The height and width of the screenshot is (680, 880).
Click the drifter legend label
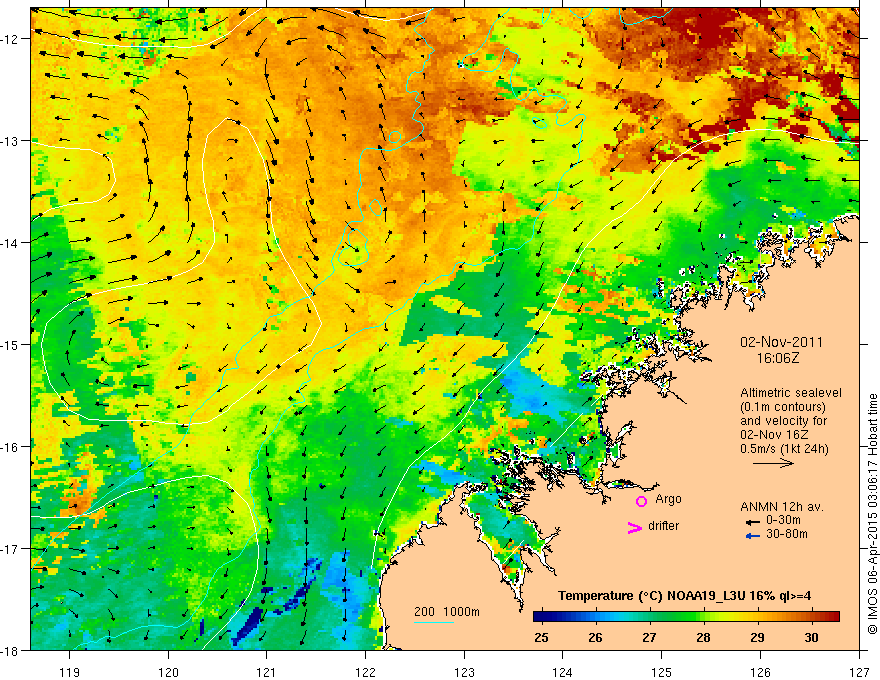point(663,526)
